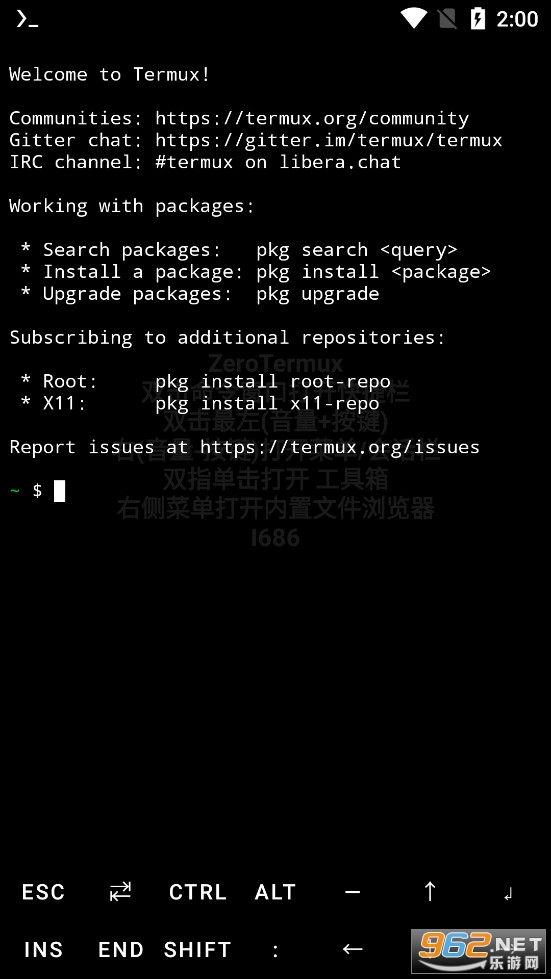
Task: Tap the up arrow key
Action: point(430,892)
